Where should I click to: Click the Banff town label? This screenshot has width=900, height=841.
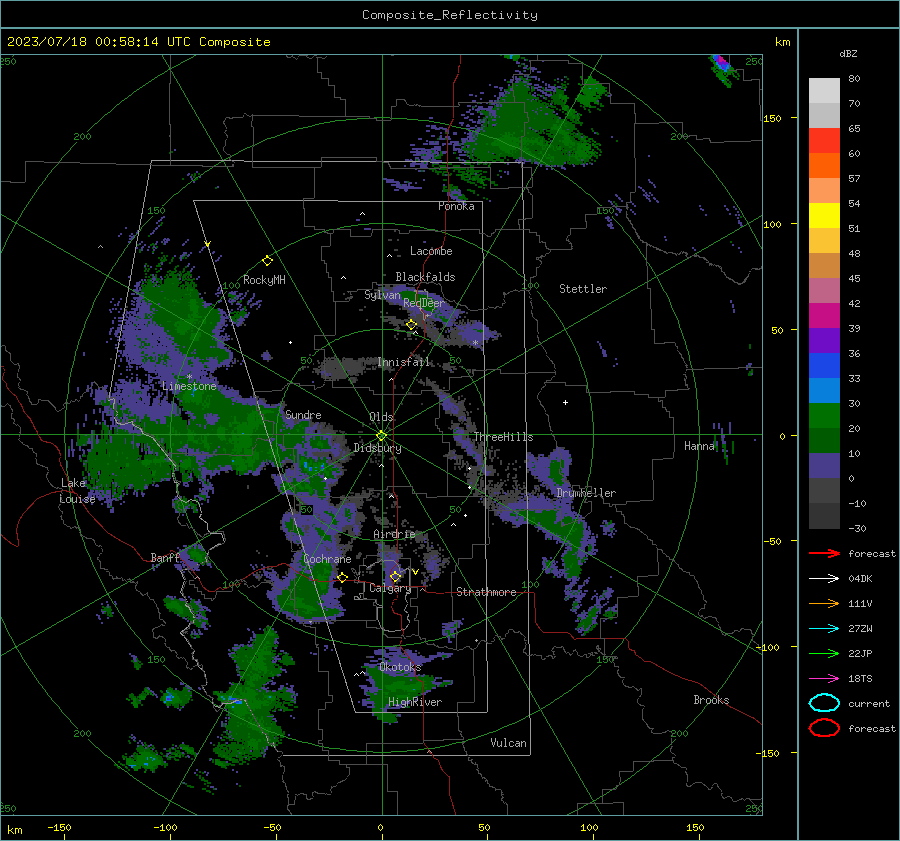165,558
